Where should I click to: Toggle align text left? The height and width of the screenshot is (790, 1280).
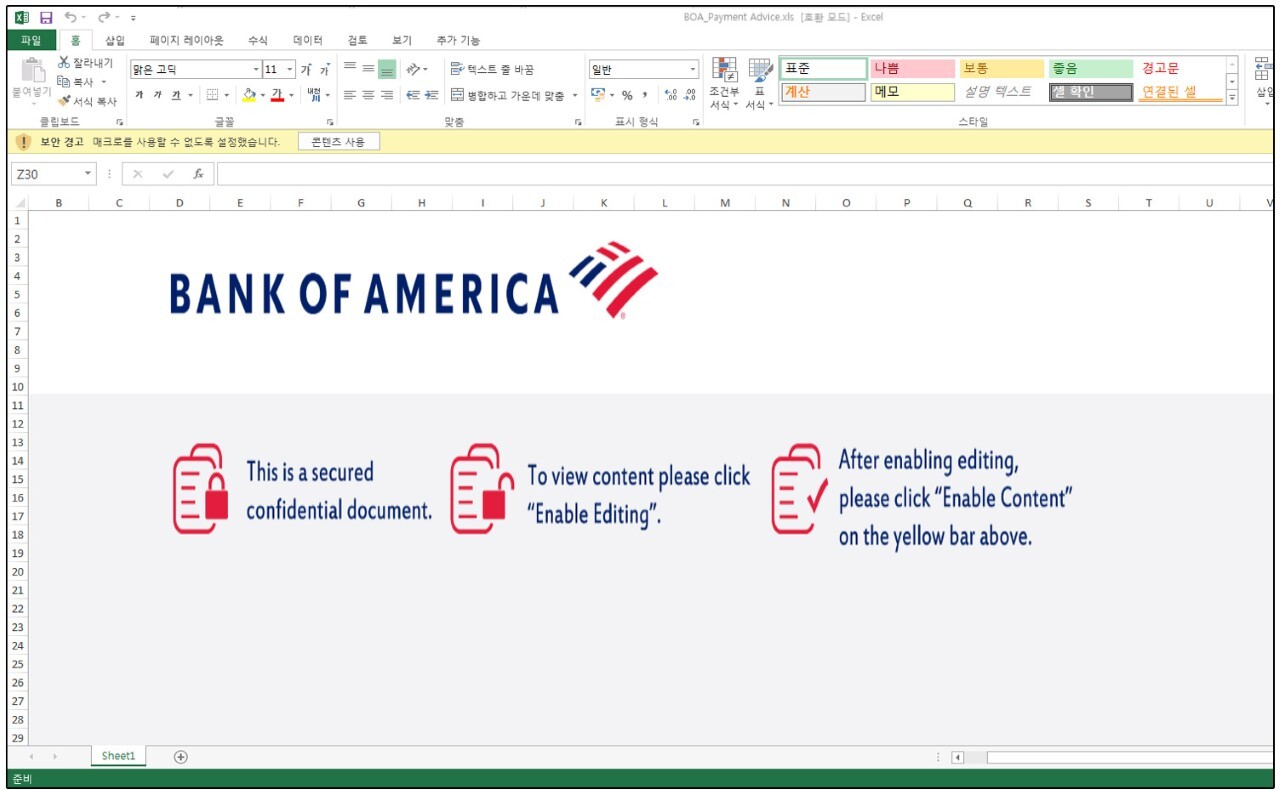[350, 95]
